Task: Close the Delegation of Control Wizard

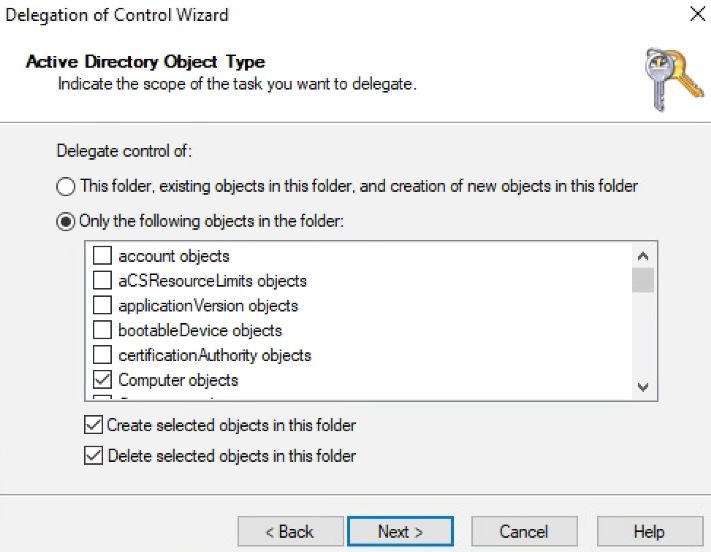Action: coord(697,14)
